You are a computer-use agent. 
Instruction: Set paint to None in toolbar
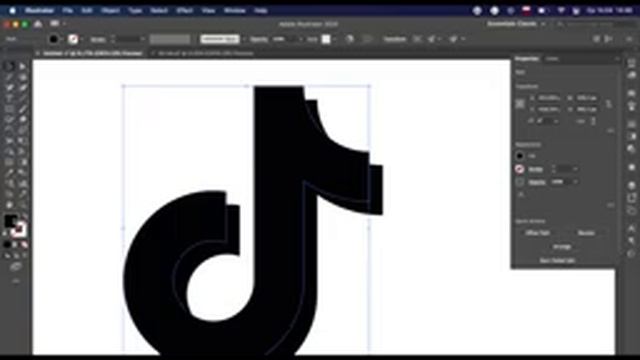24,245
